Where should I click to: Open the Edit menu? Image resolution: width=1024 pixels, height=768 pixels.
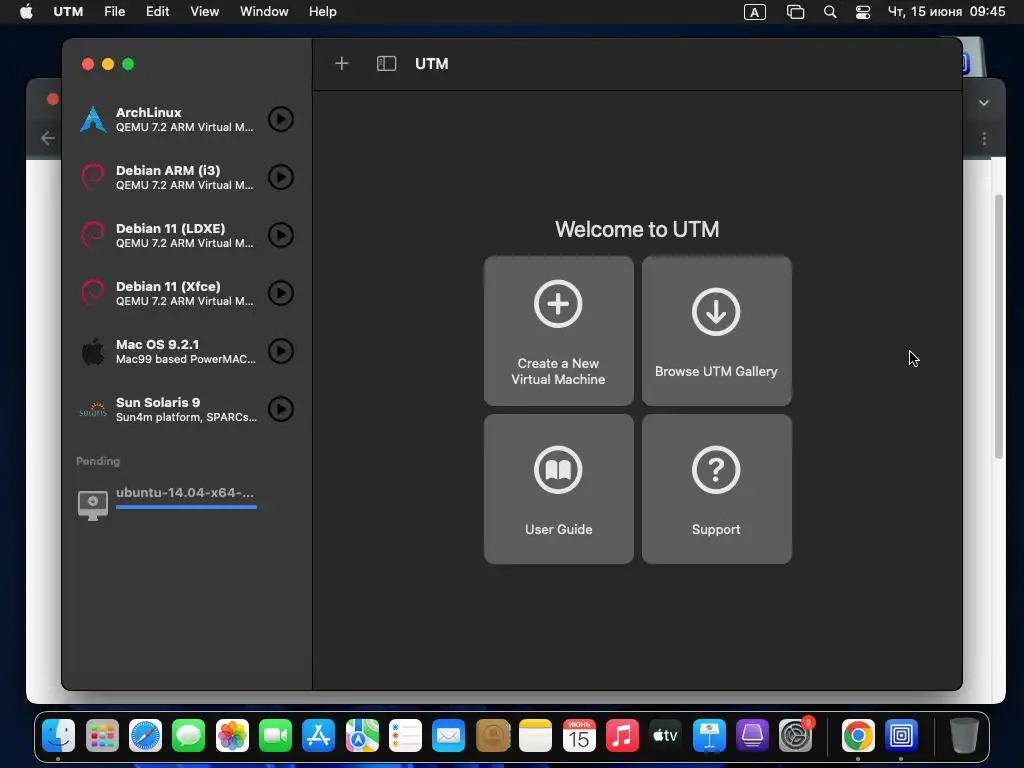157,12
